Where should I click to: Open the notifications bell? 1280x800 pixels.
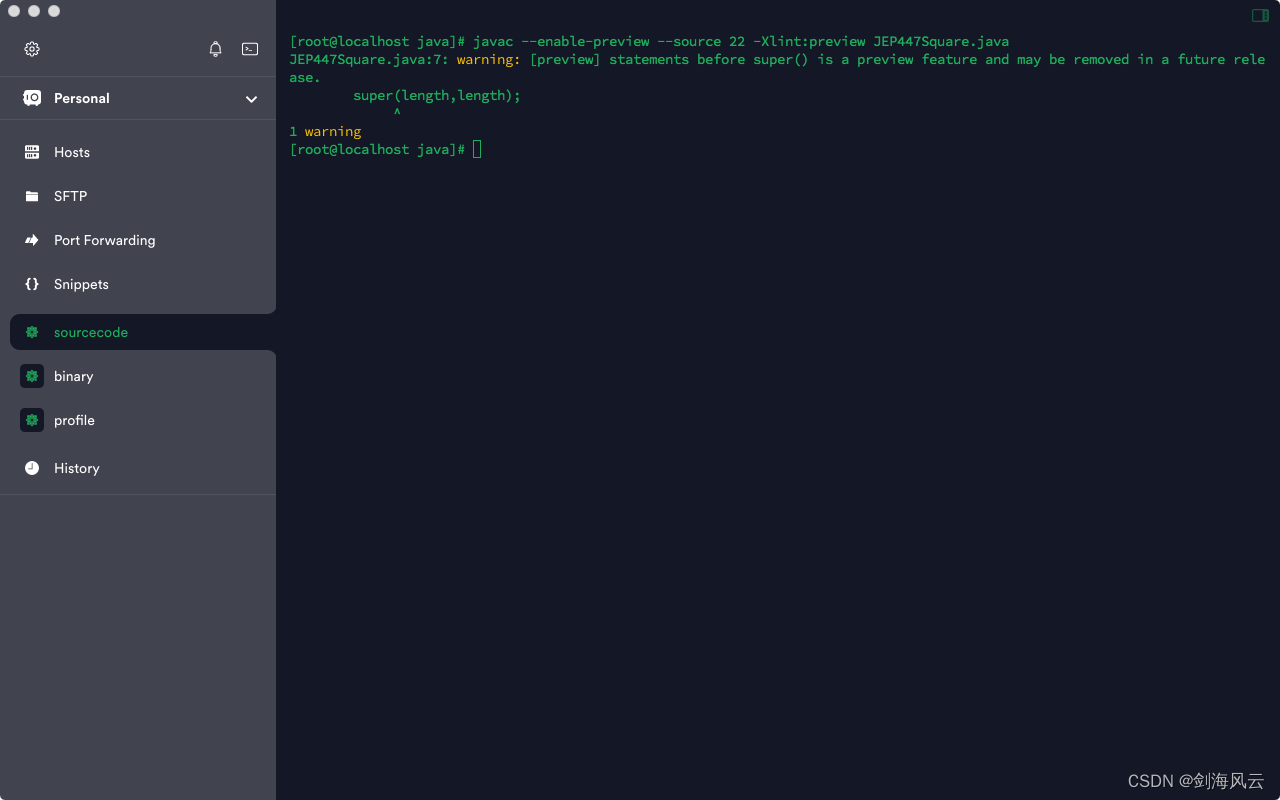(x=215, y=48)
